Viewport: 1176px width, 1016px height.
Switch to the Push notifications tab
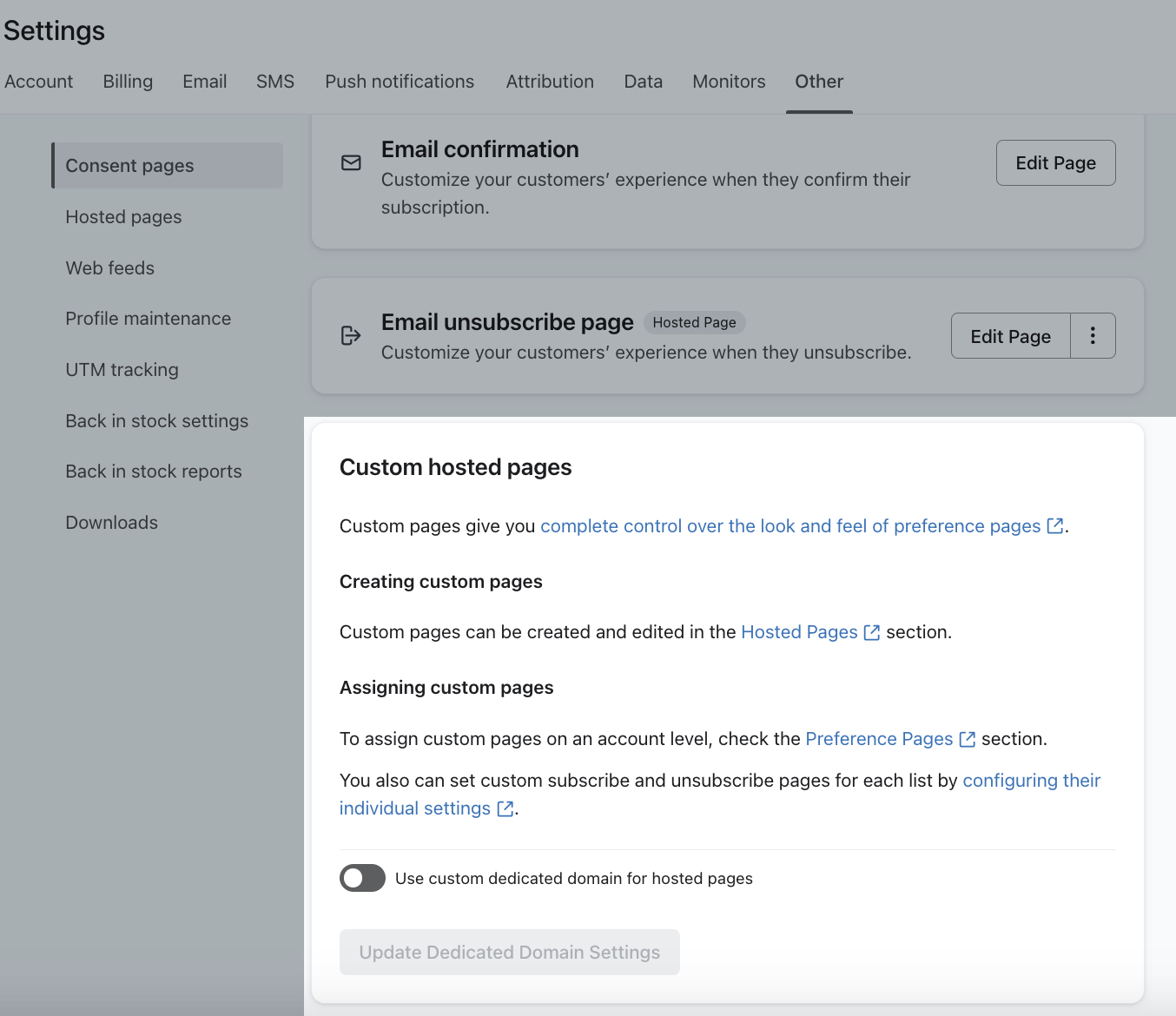(399, 81)
